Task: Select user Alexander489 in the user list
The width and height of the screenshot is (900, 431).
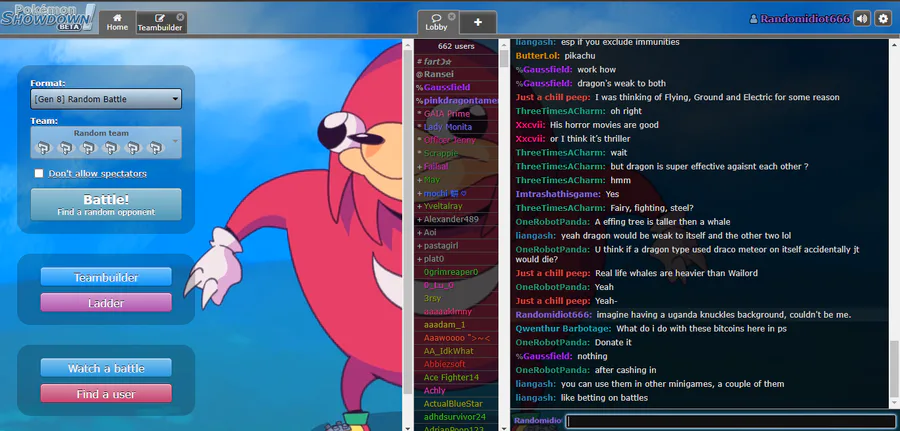Action: [x=456, y=219]
